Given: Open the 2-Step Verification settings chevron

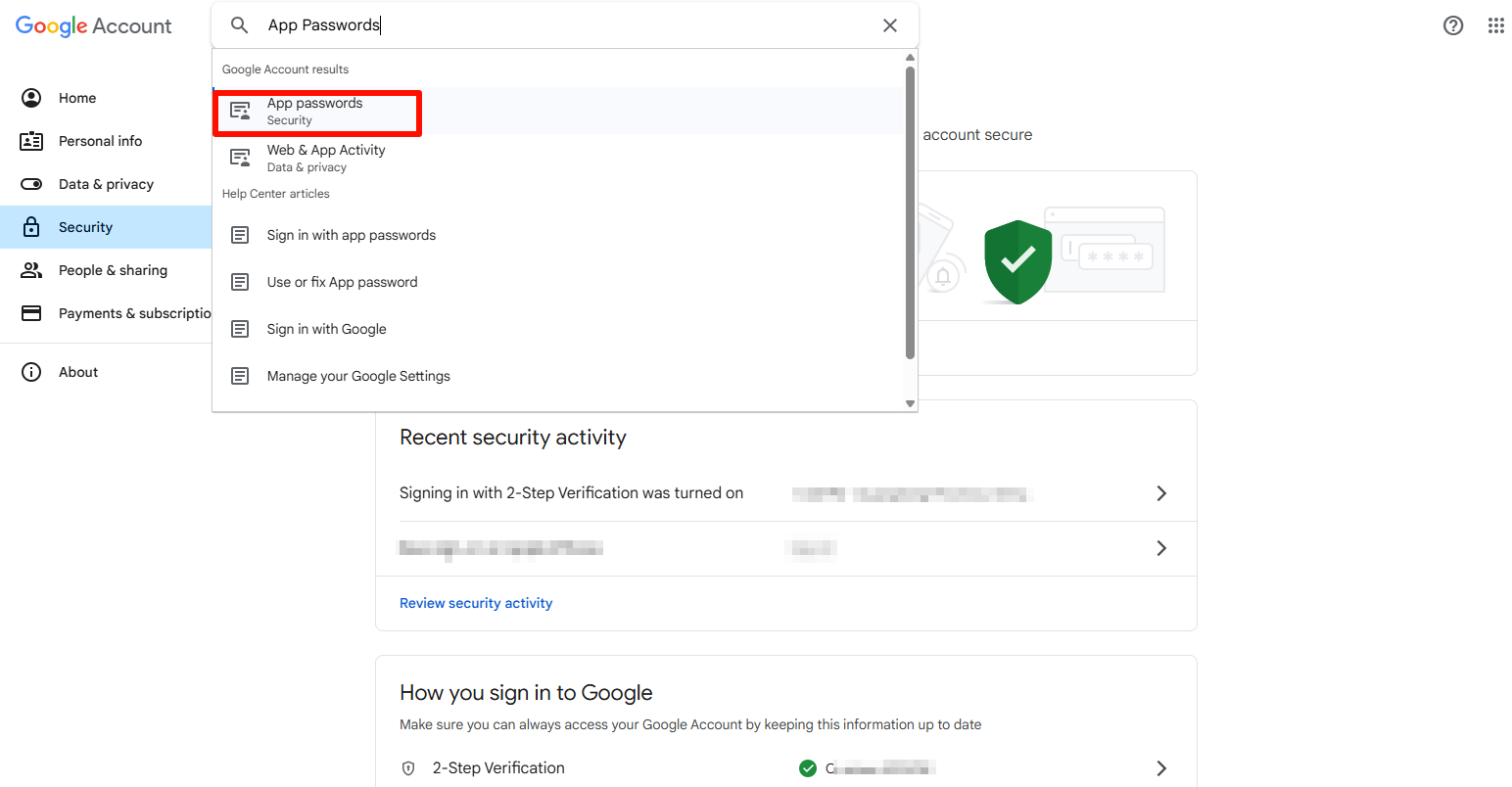Looking at the screenshot, I should 1161,768.
